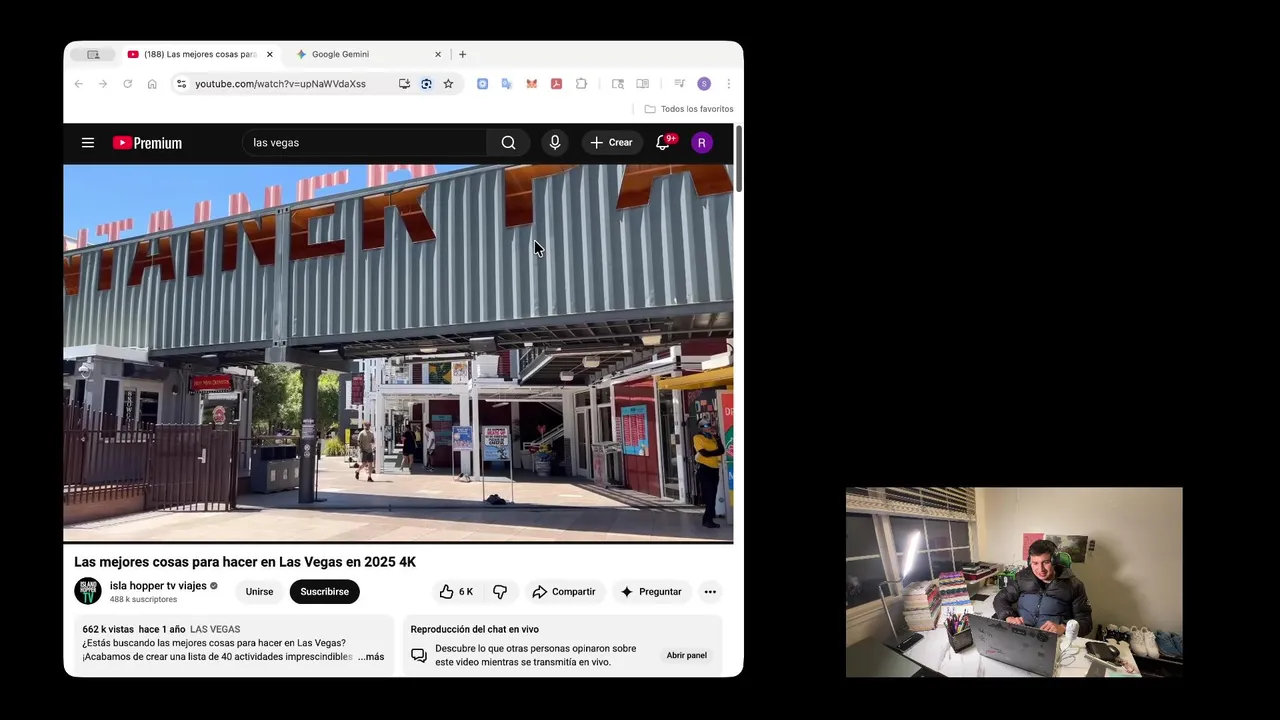Click the 662 k vistas text
Screen dimensions: 1280x720
click(x=108, y=629)
